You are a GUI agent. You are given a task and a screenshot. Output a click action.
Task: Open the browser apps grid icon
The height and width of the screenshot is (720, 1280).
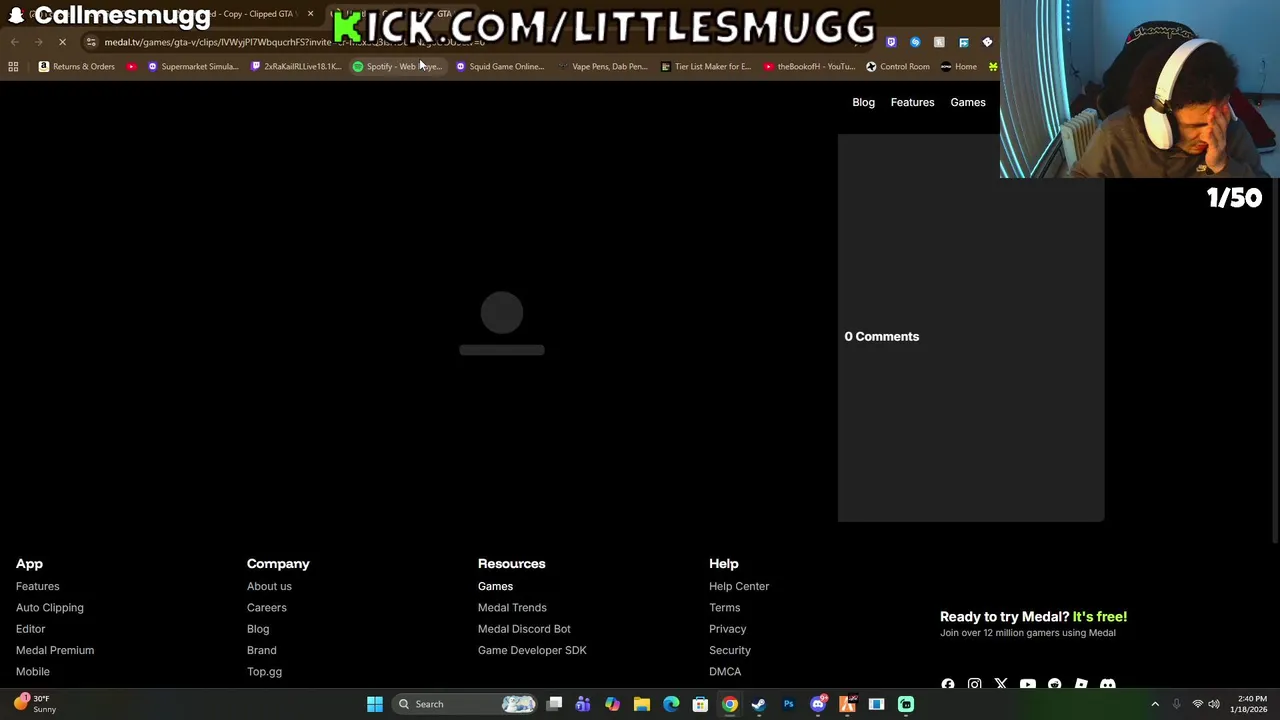[13, 67]
